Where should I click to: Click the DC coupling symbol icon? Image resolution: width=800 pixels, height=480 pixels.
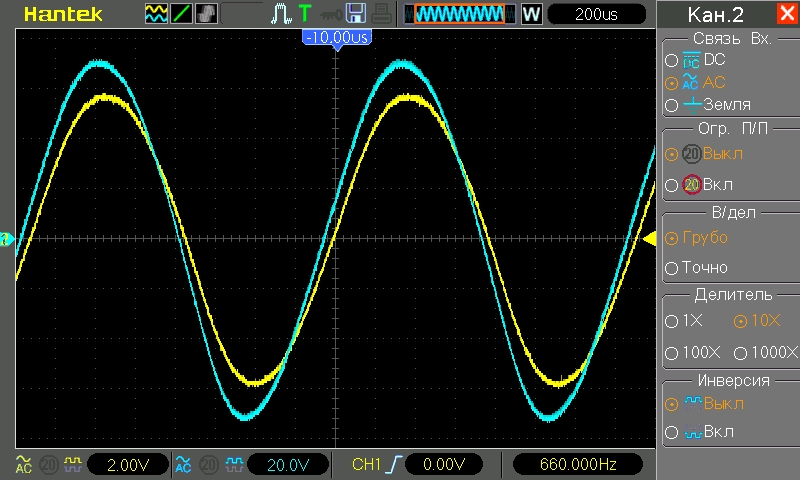click(691, 60)
